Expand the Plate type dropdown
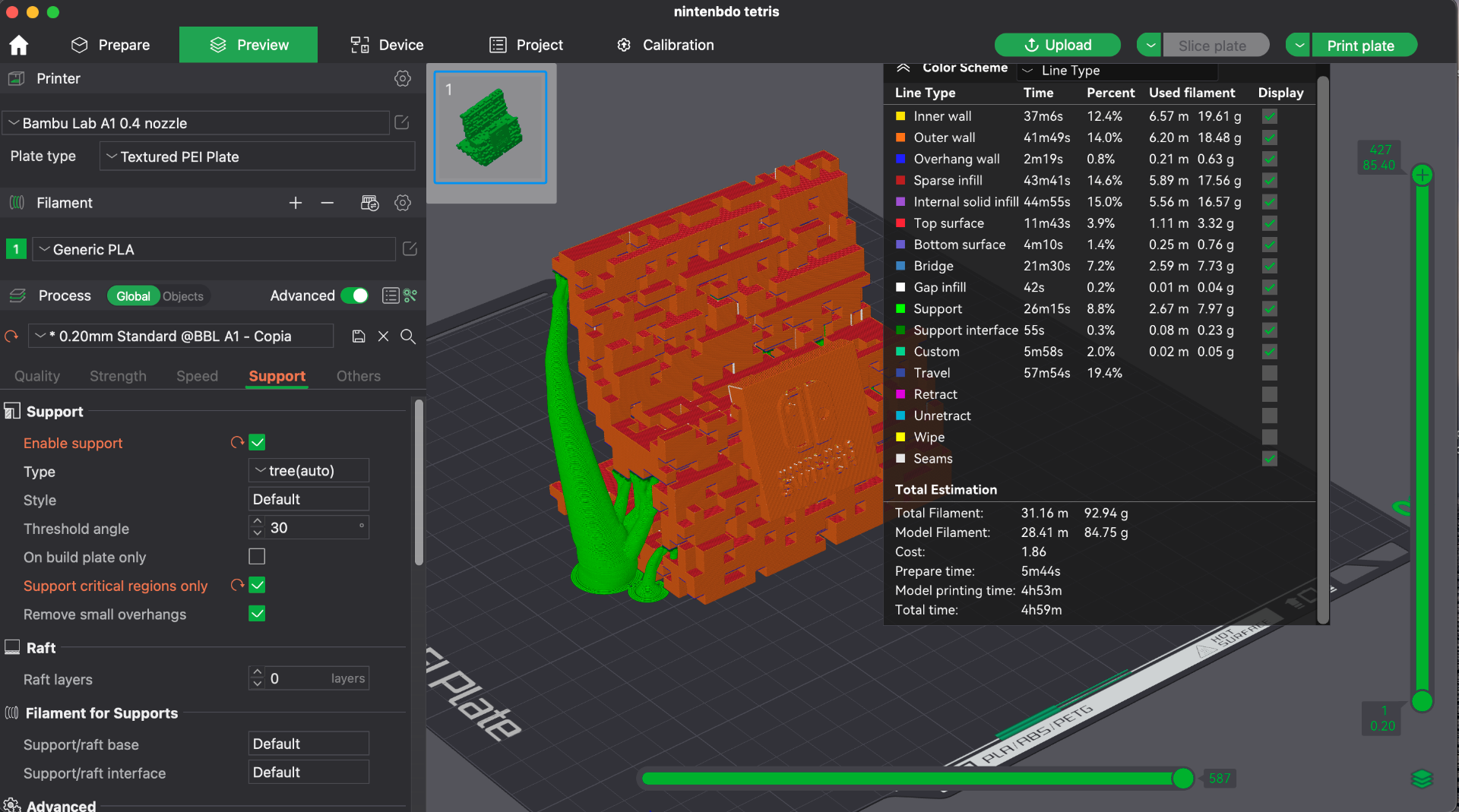This screenshot has width=1459, height=812. 257,156
